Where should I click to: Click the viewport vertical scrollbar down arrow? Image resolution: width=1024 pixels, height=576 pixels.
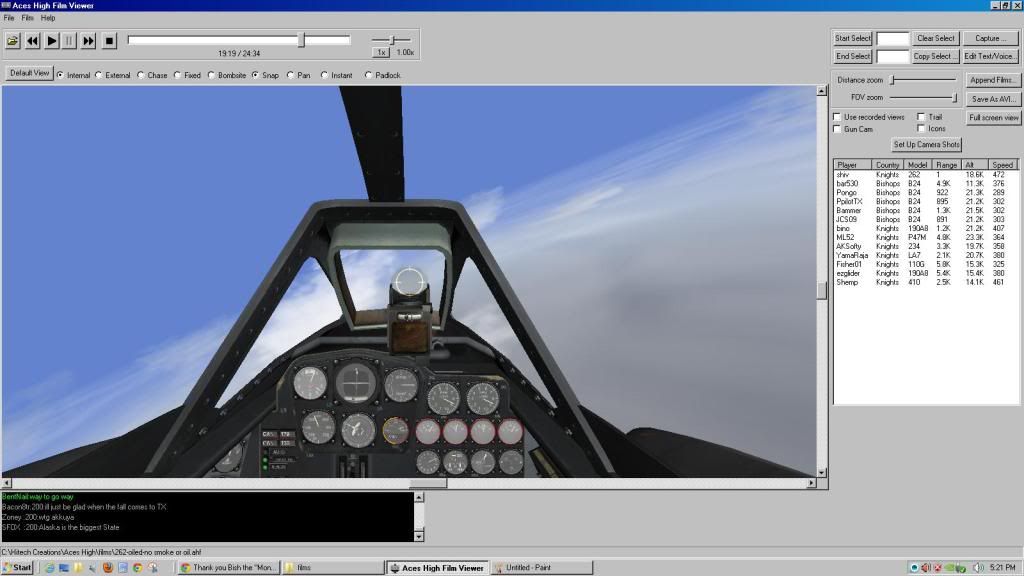(x=822, y=472)
